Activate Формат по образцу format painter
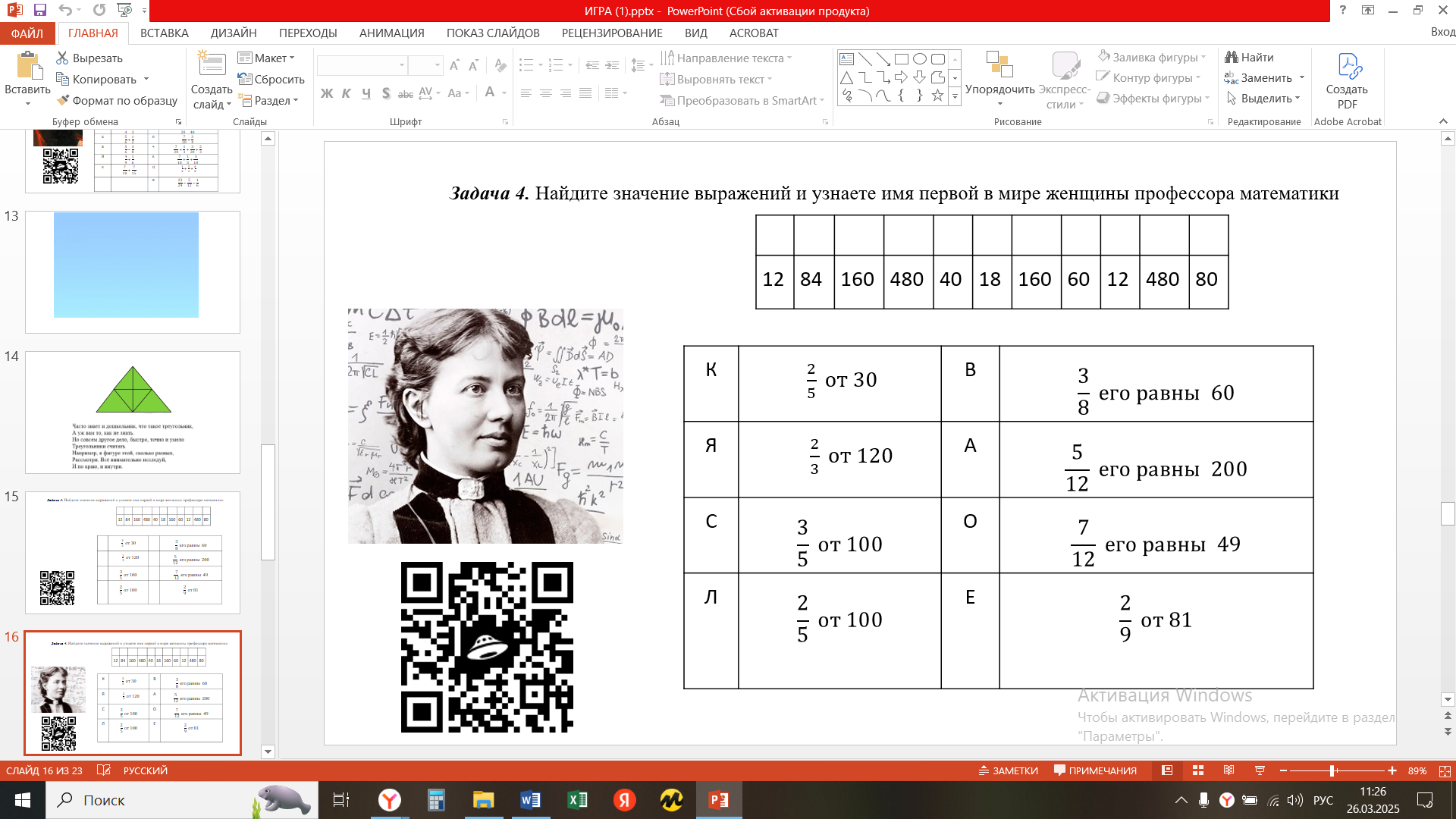This screenshot has width=1456, height=819. pyautogui.click(x=117, y=101)
